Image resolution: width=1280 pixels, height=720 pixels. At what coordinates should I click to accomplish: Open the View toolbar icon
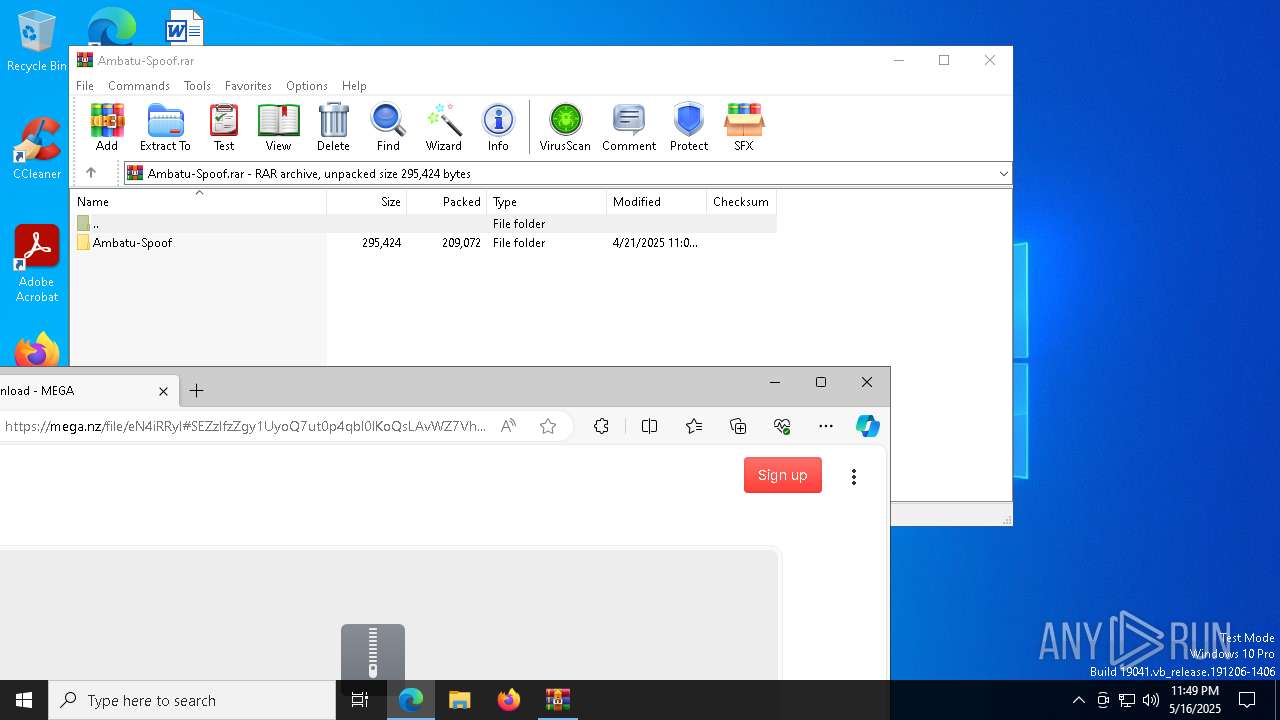click(x=278, y=127)
